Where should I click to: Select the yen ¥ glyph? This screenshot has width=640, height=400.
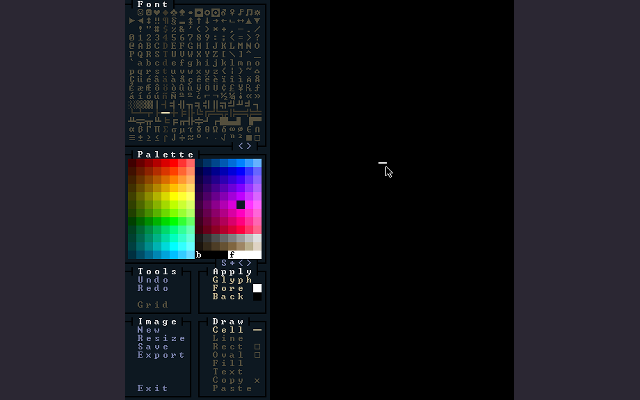pyautogui.click(x=240, y=87)
